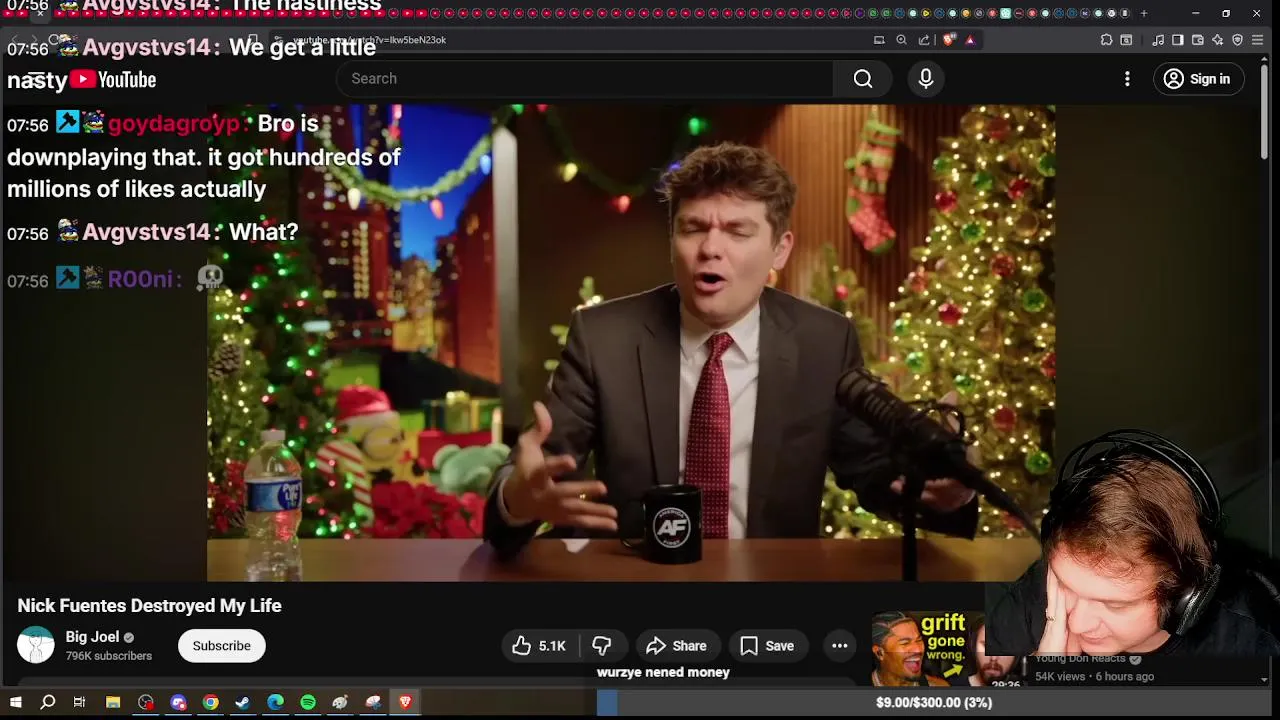Open a new browser tab with plus

1143,13
